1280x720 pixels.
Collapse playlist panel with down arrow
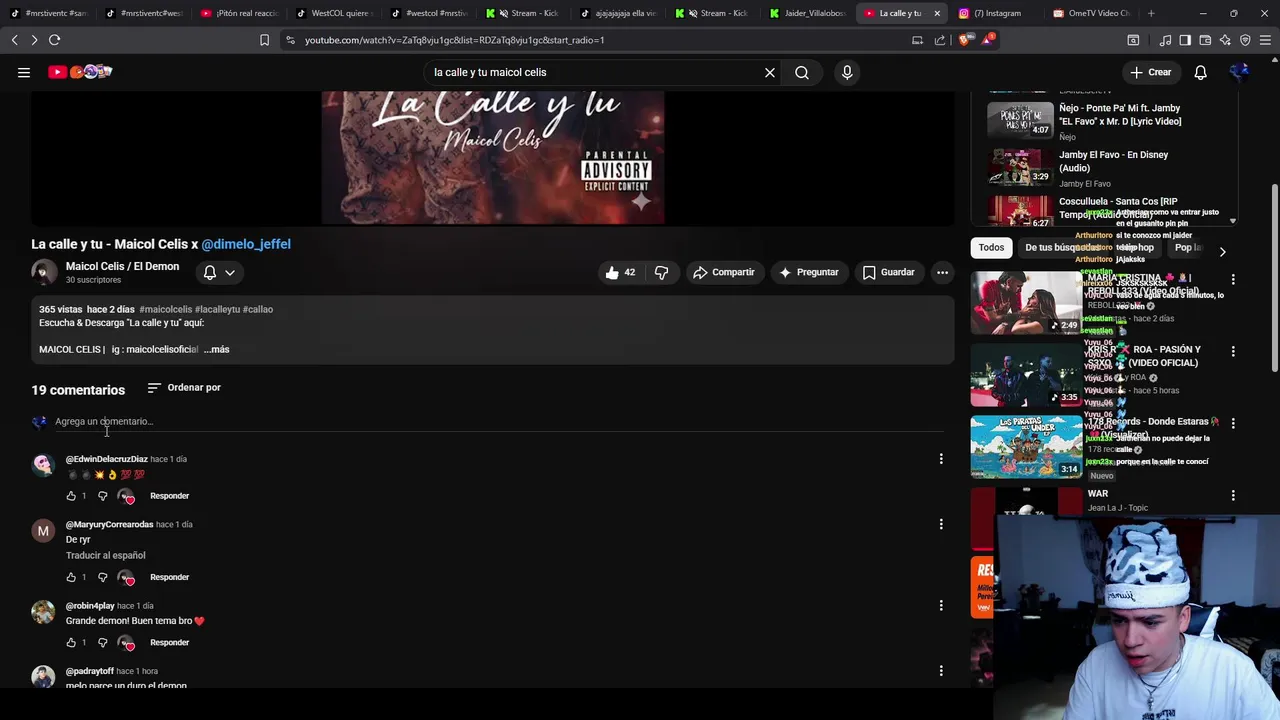[1233, 221]
